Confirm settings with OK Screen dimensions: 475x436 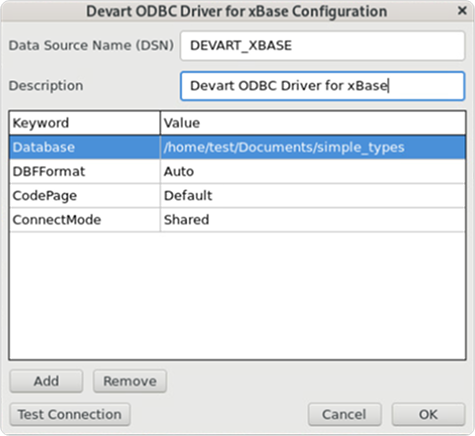[428, 414]
